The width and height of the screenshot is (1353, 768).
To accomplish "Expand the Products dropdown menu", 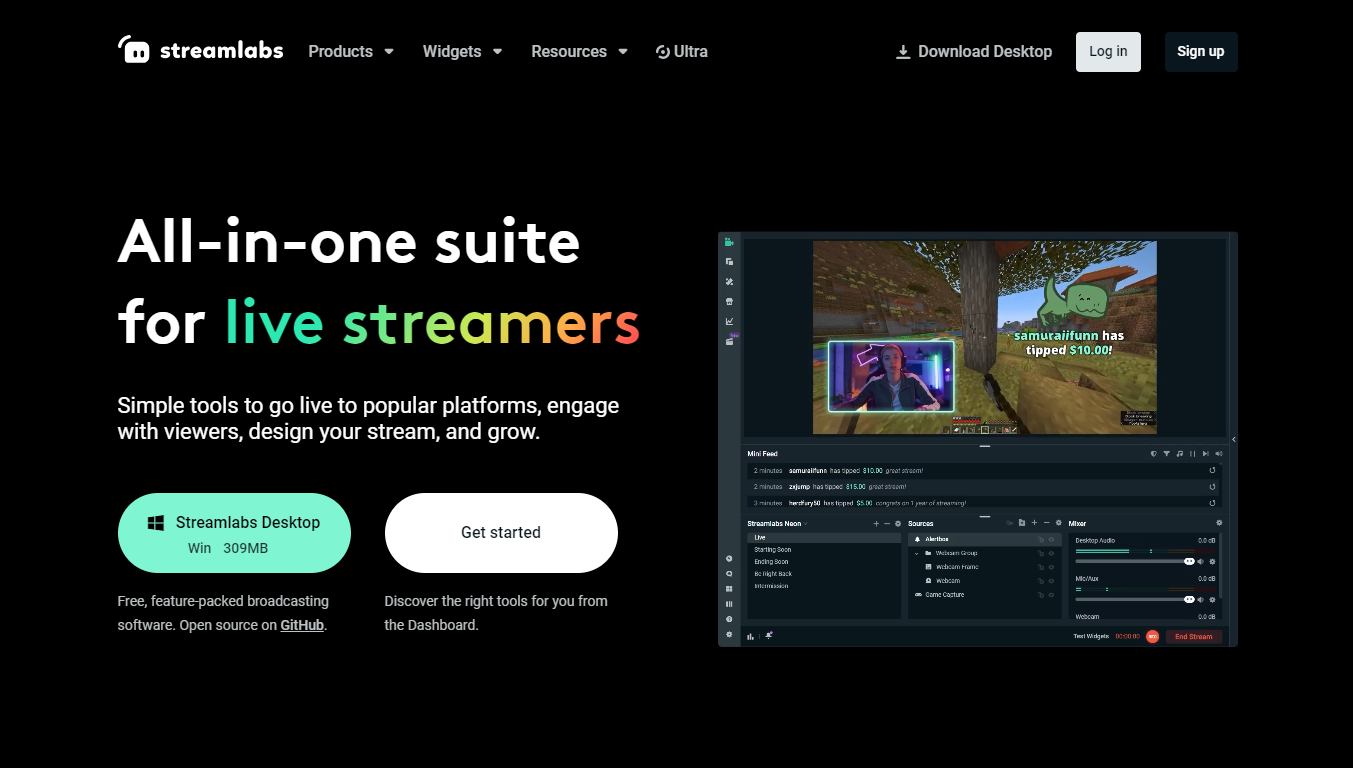I will 351,51.
